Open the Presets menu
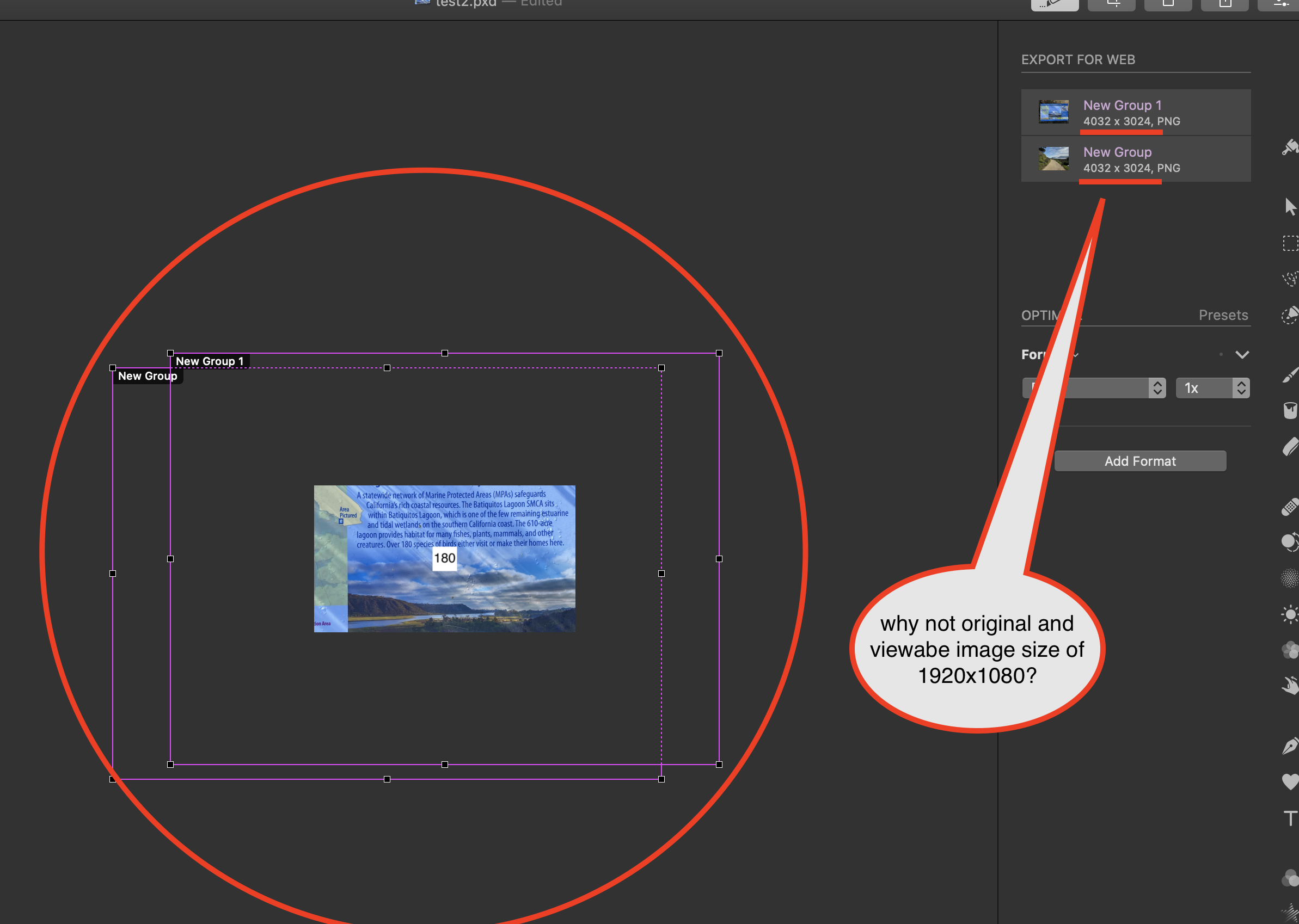This screenshot has width=1299, height=924. point(1223,315)
